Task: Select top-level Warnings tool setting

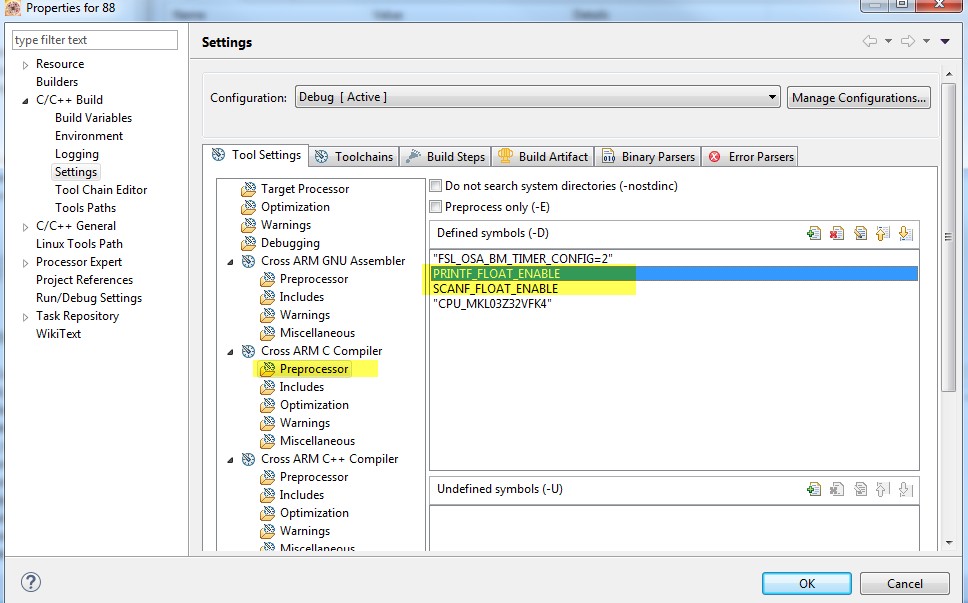Action: click(x=286, y=225)
